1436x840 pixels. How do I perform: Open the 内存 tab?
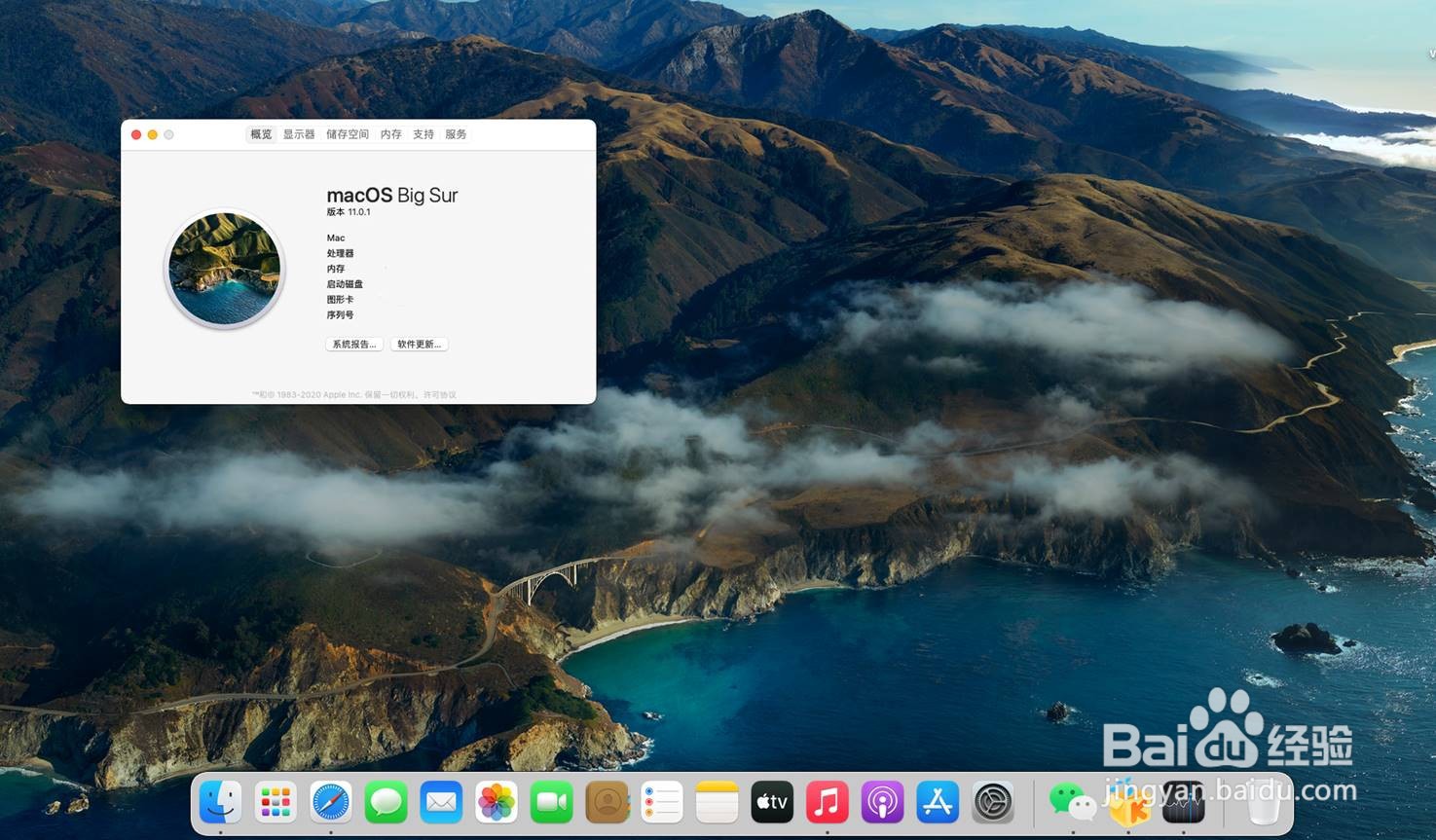pyautogui.click(x=391, y=134)
